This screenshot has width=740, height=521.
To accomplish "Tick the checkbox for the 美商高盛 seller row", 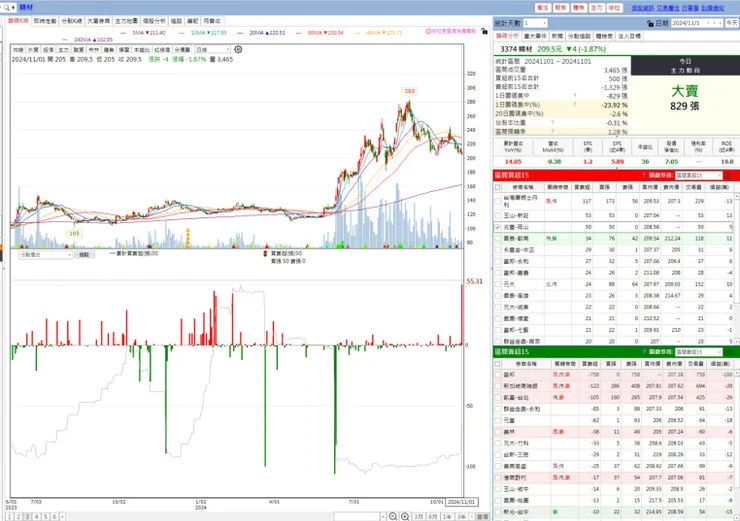I will [x=497, y=466].
